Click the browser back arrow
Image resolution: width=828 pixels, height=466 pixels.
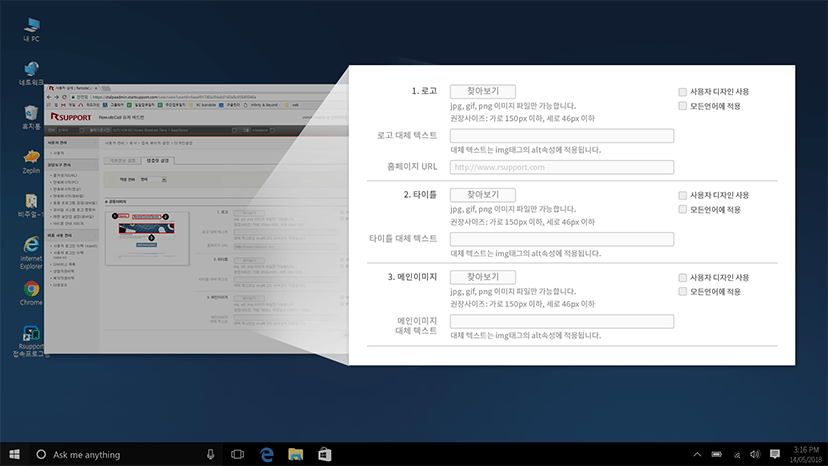(49, 97)
